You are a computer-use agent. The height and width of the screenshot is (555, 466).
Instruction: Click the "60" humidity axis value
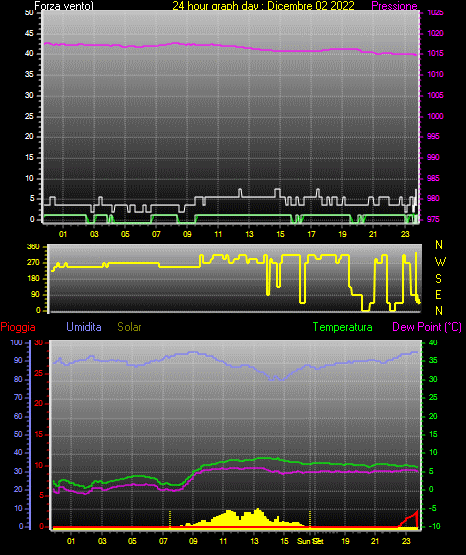point(18,416)
